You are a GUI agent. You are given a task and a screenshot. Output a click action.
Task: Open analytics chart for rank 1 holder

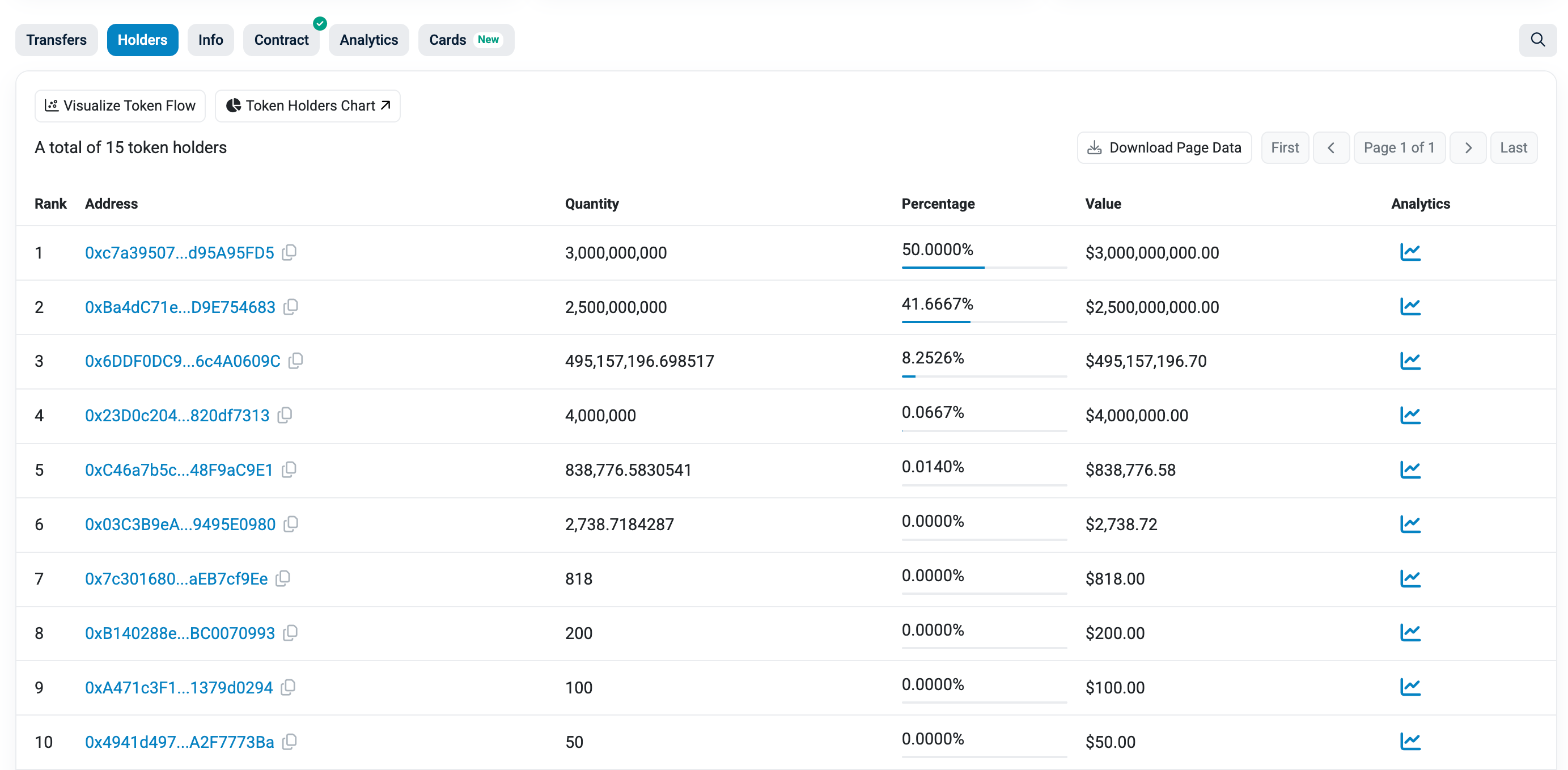[x=1410, y=252]
